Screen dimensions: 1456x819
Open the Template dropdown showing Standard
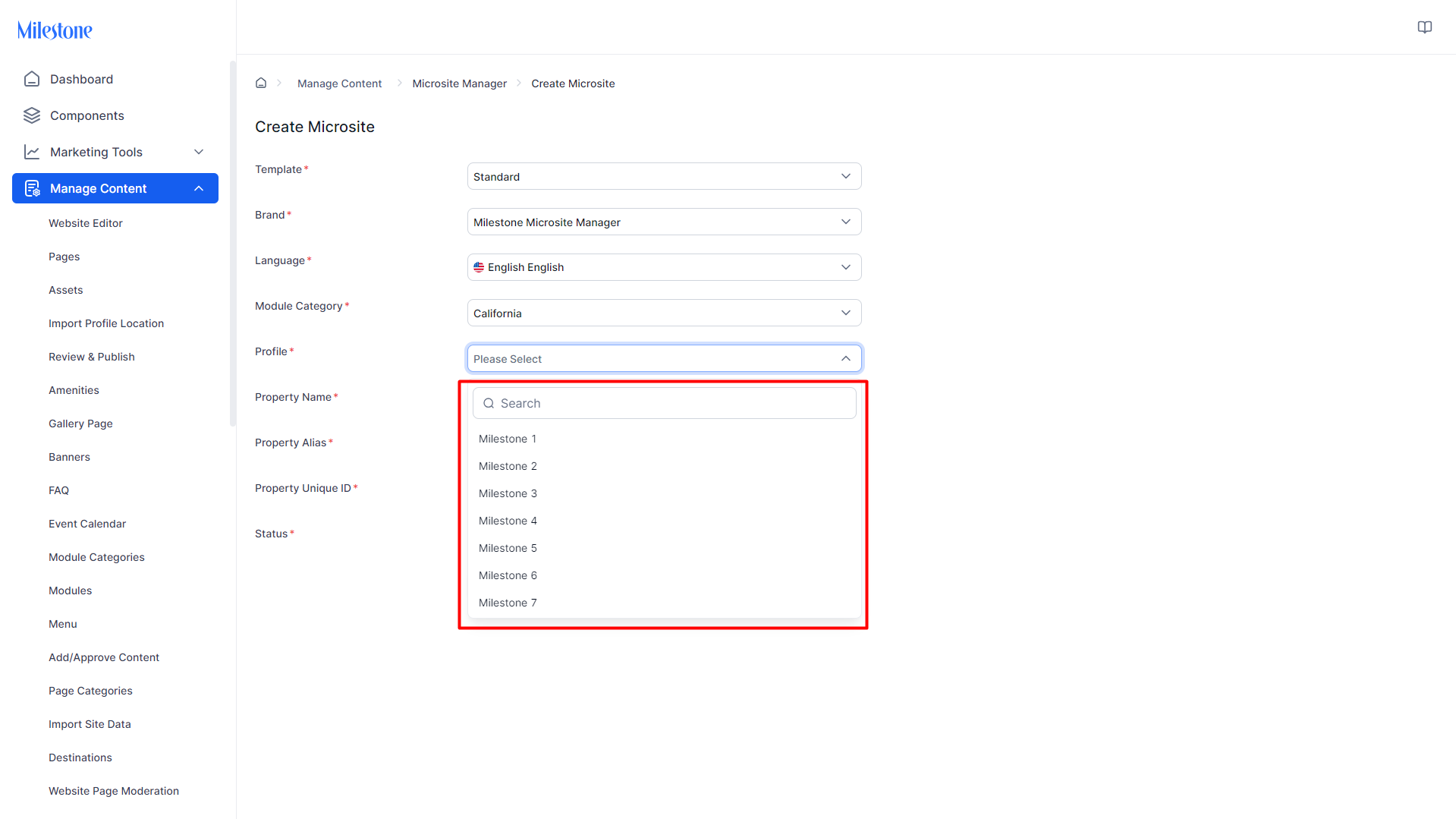pyautogui.click(x=664, y=176)
